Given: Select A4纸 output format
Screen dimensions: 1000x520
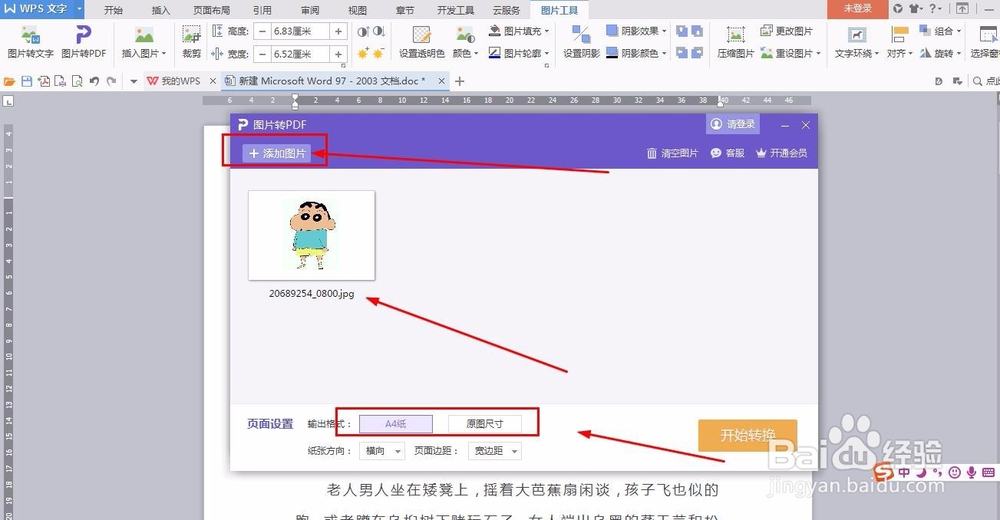Looking at the screenshot, I should pos(396,424).
